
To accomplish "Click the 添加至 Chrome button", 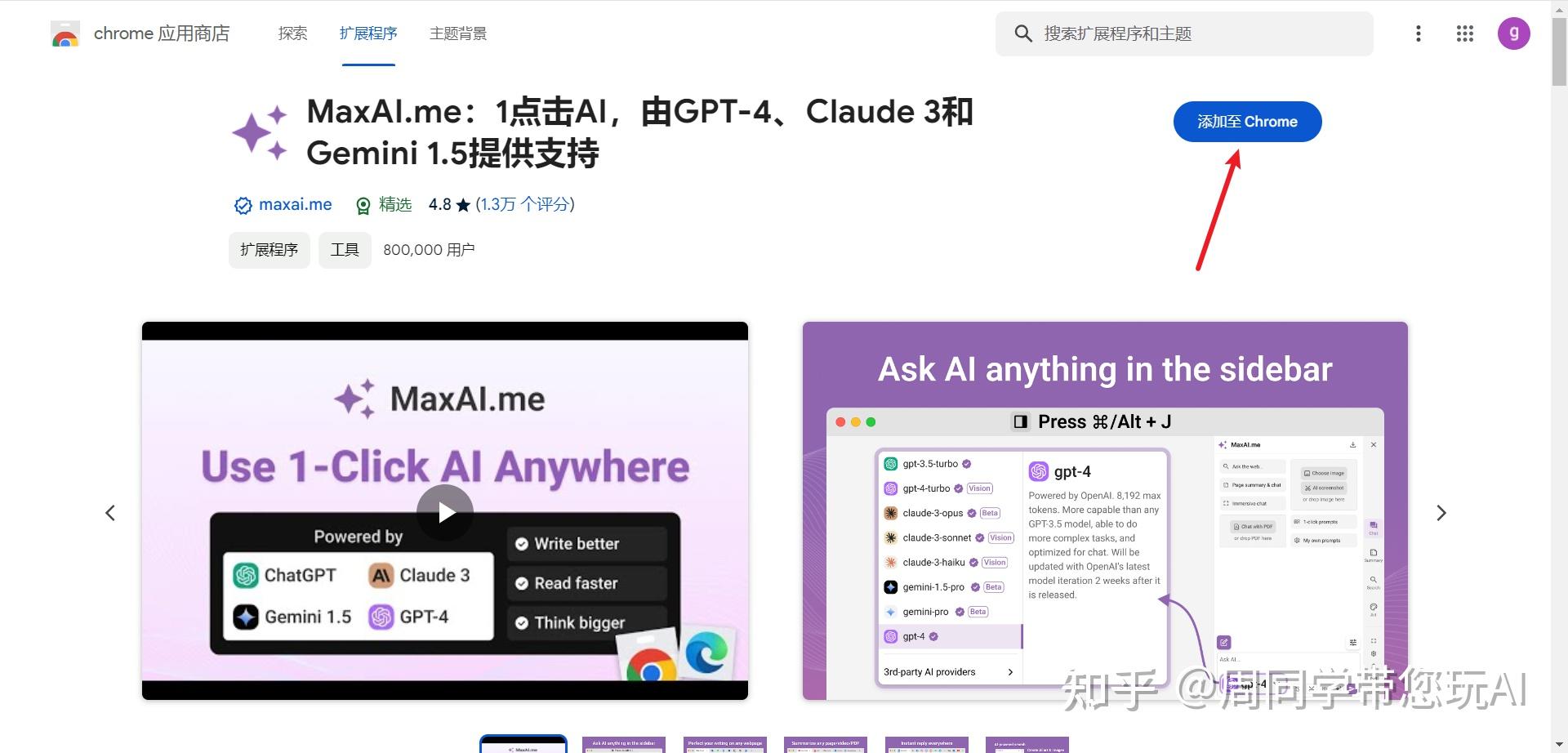I will click(1247, 121).
